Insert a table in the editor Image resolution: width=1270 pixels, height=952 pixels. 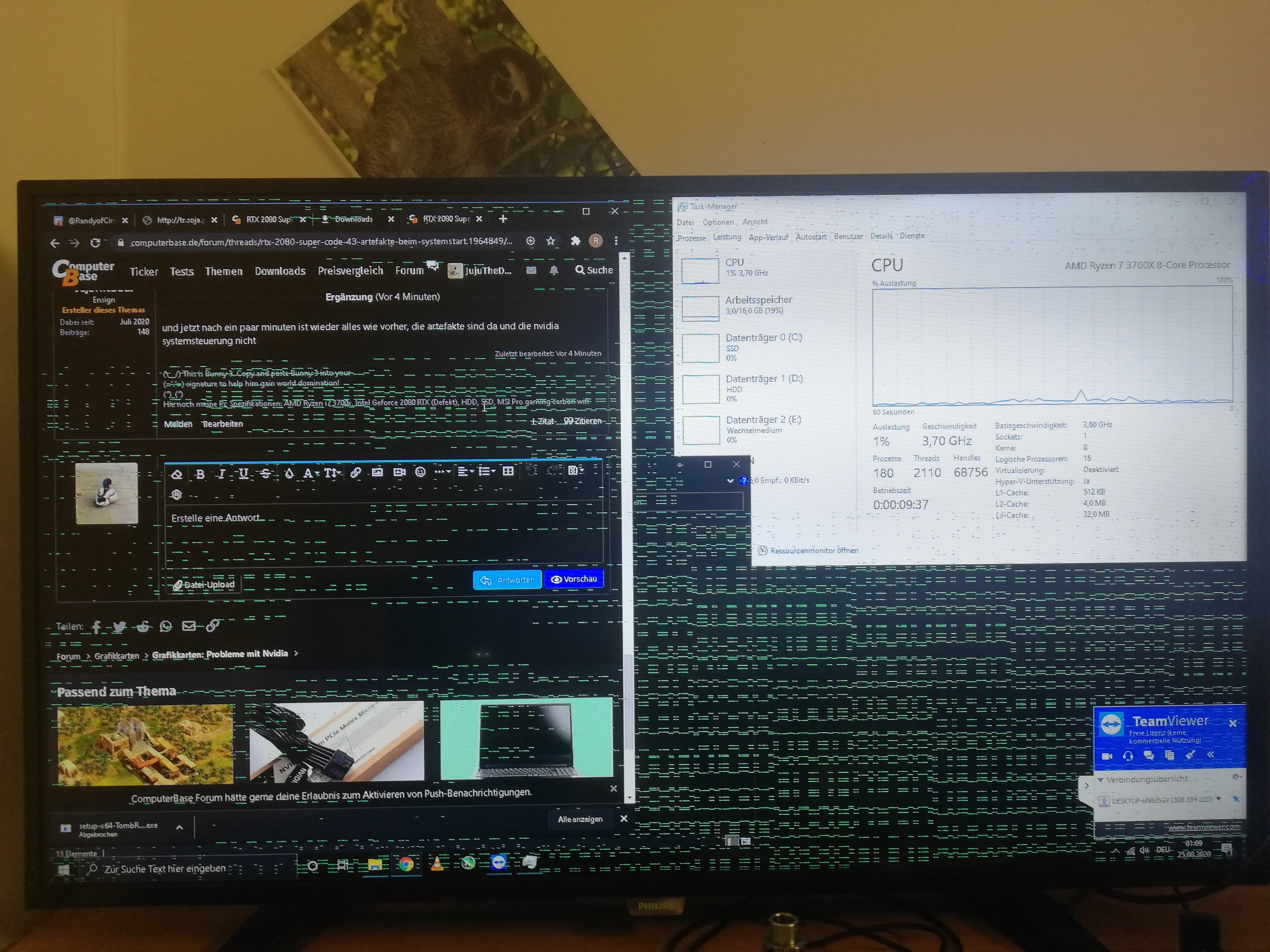point(508,471)
